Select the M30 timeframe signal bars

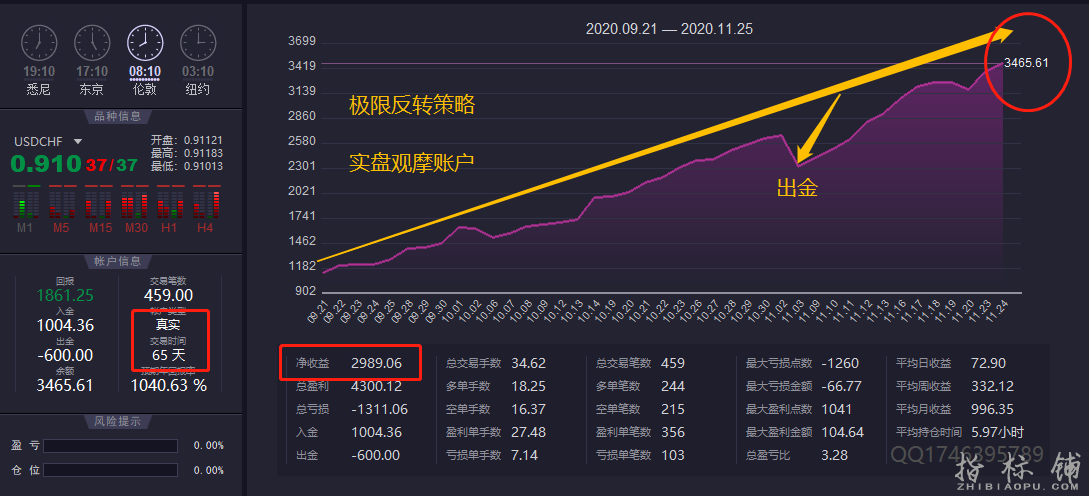tap(135, 202)
